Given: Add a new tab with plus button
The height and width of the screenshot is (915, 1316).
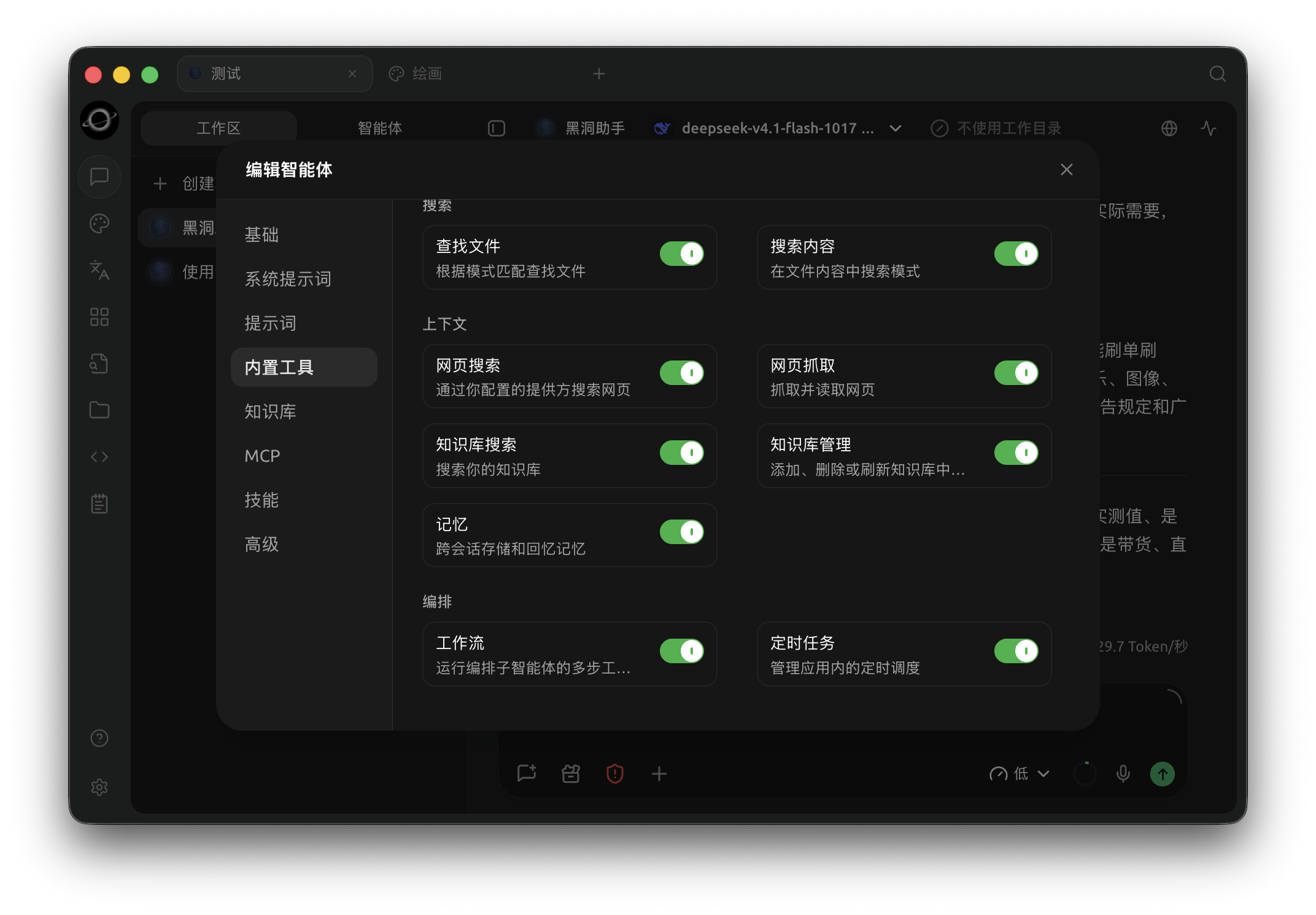Looking at the screenshot, I should (x=599, y=74).
